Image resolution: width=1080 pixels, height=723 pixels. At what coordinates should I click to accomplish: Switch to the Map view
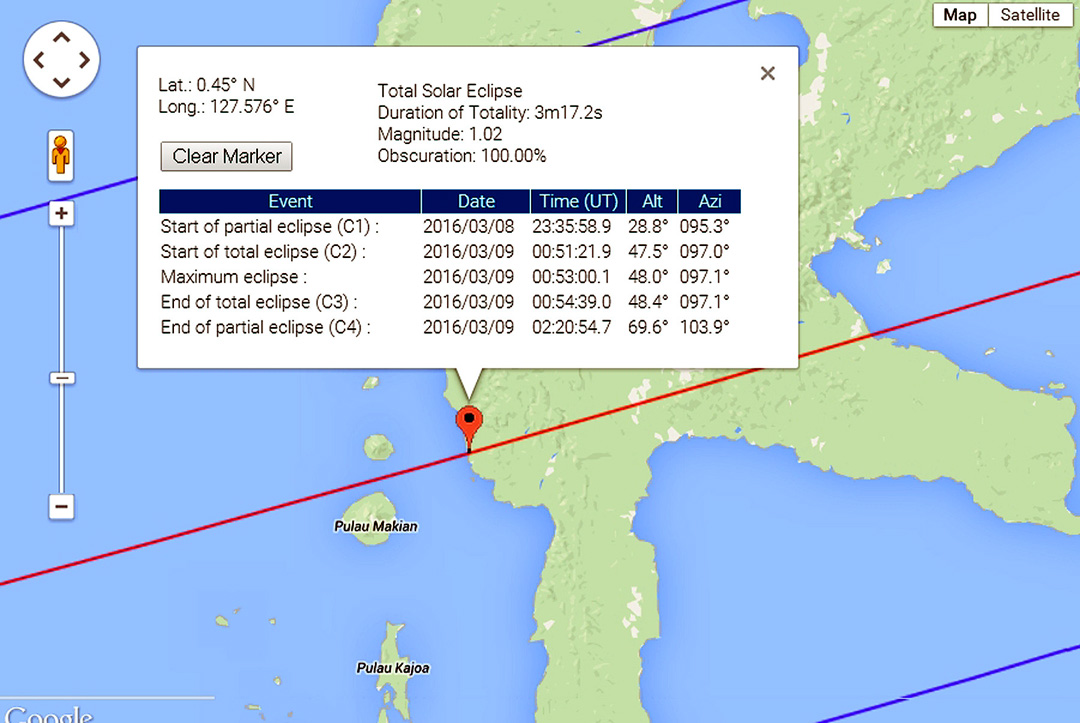point(960,15)
